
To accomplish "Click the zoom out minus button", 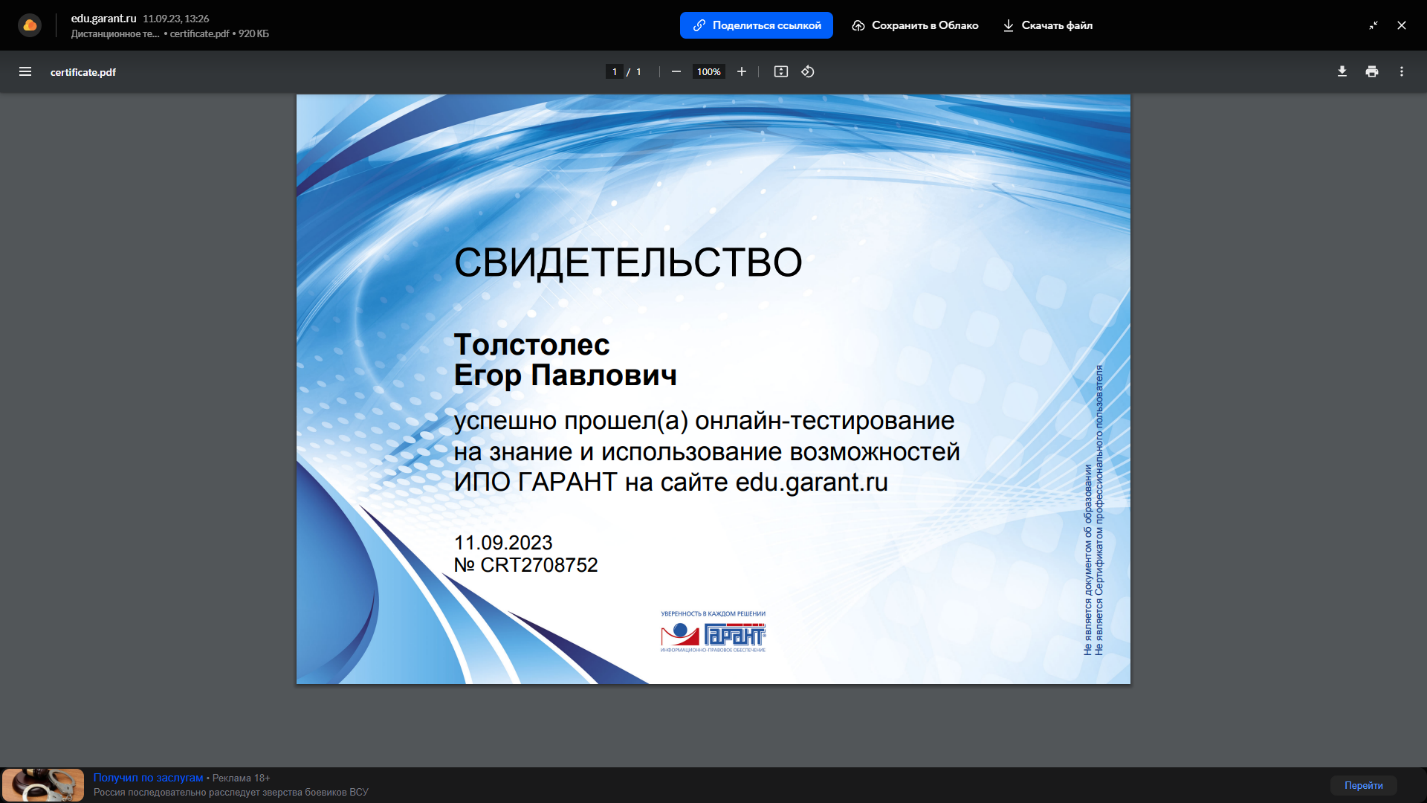I will pos(677,72).
